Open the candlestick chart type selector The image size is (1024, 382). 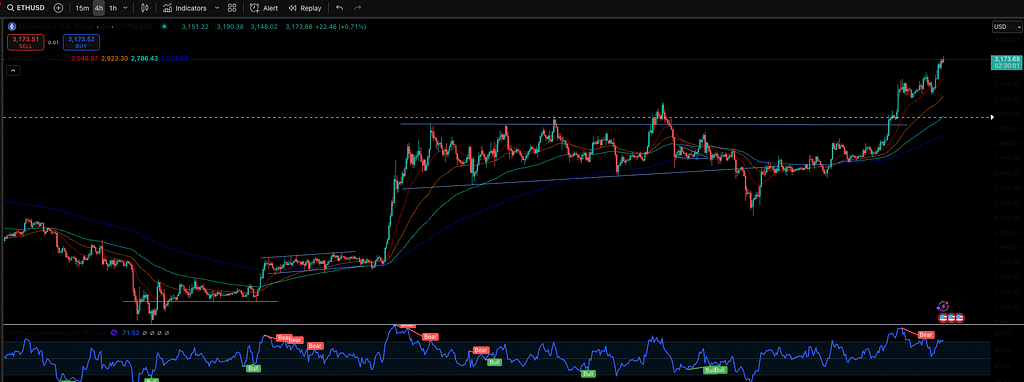click(145, 8)
